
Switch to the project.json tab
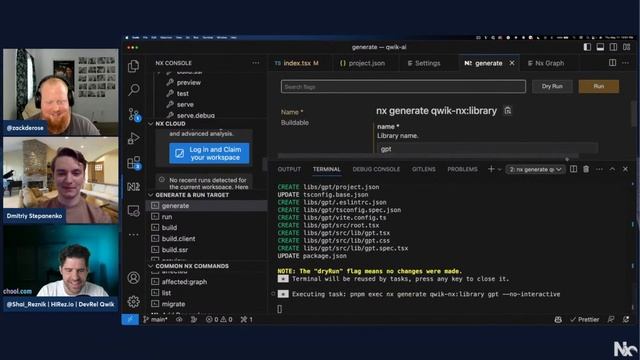coord(362,63)
